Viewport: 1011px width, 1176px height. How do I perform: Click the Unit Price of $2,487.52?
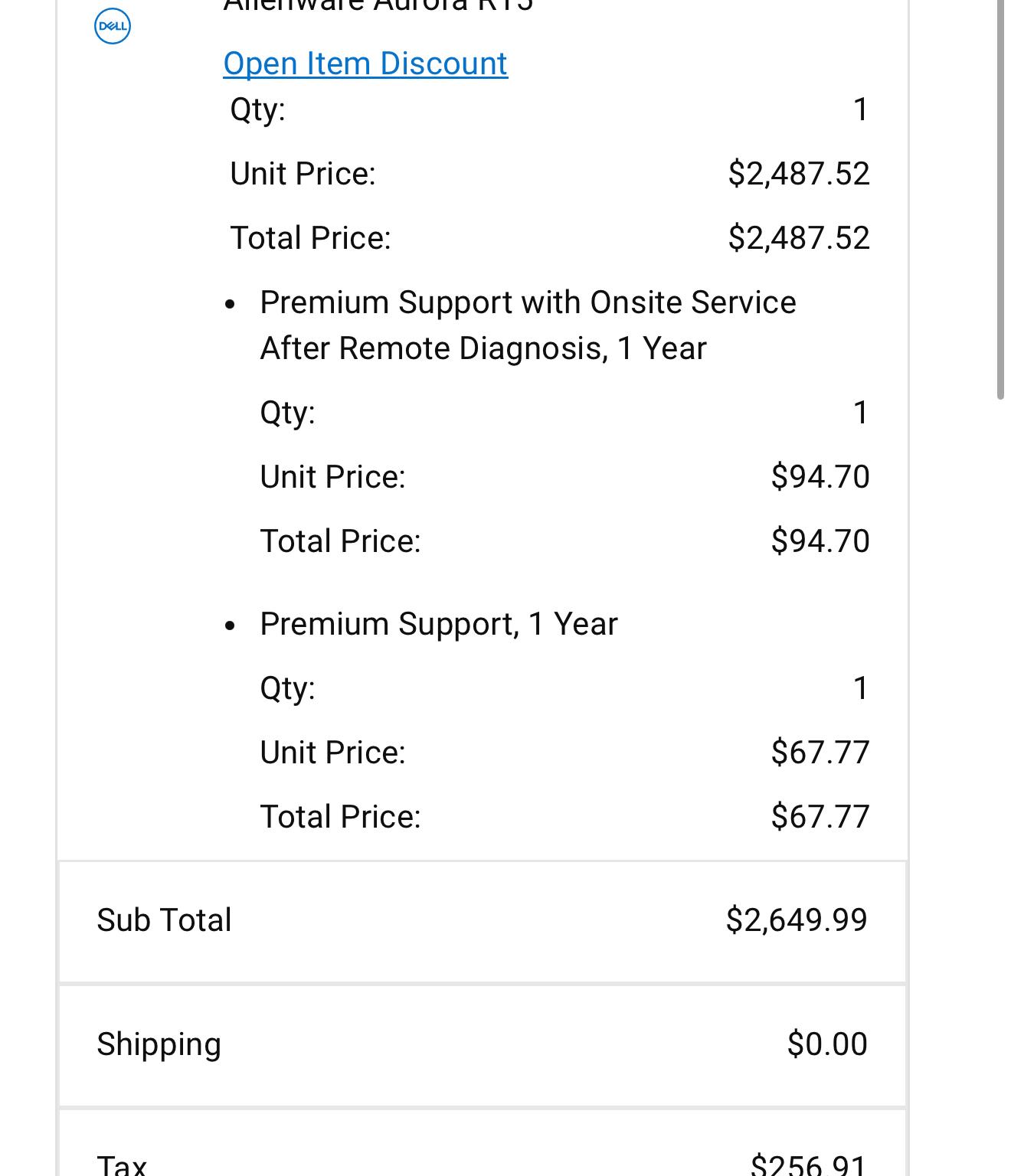tap(800, 173)
